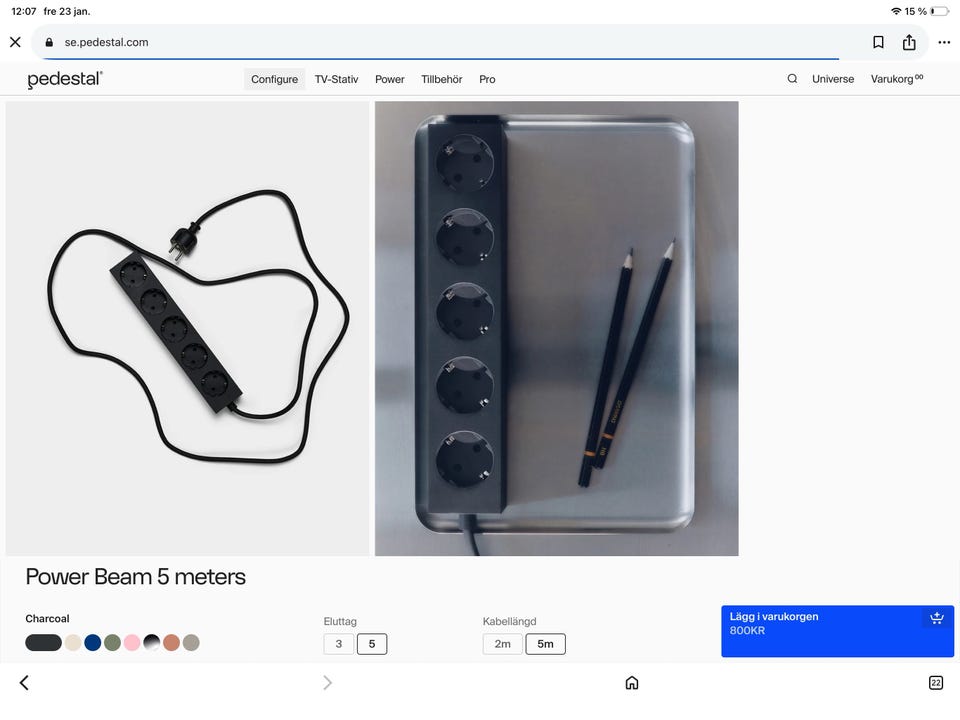Open the share sheet icon
This screenshot has height=720, width=960.
909,42
